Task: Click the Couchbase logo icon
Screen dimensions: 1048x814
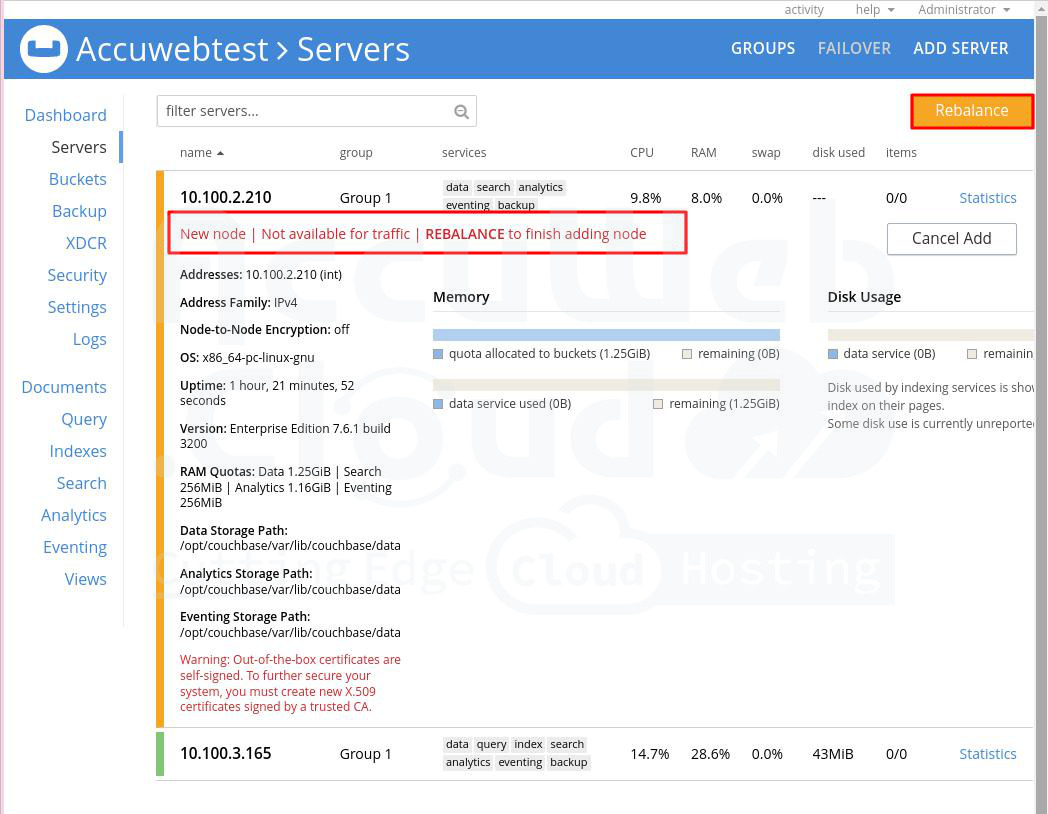Action: [x=44, y=49]
